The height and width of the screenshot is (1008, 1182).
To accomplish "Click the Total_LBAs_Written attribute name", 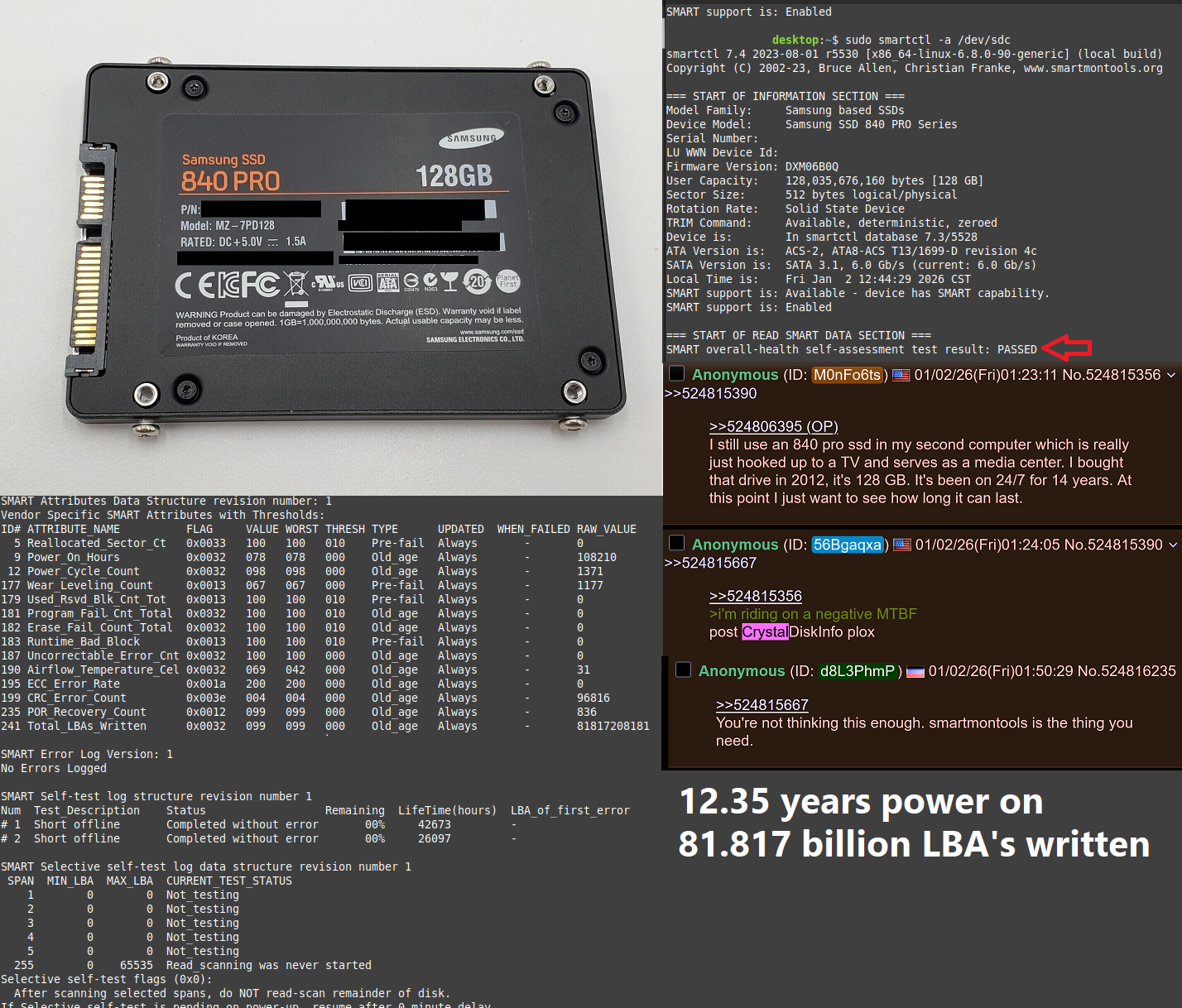I will point(87,726).
